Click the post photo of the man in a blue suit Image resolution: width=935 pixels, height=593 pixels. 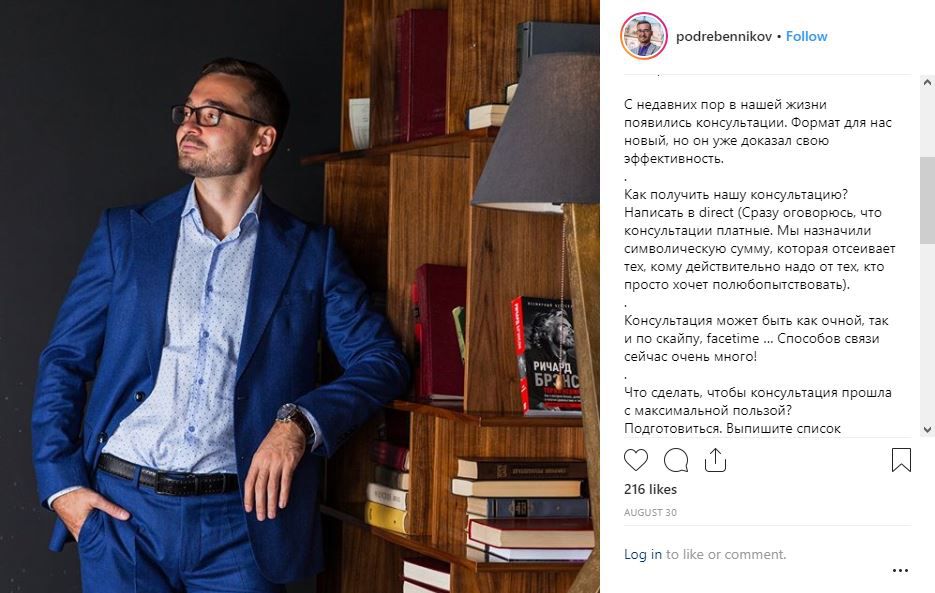[300, 296]
